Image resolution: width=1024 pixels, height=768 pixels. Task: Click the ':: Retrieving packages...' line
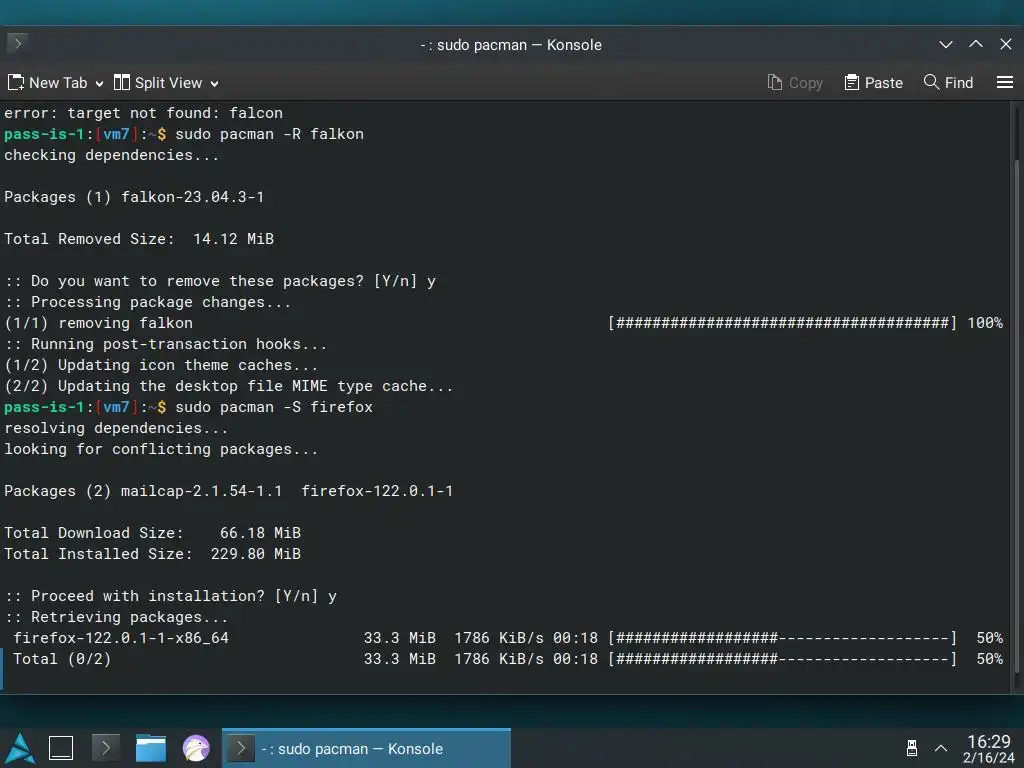coord(116,617)
